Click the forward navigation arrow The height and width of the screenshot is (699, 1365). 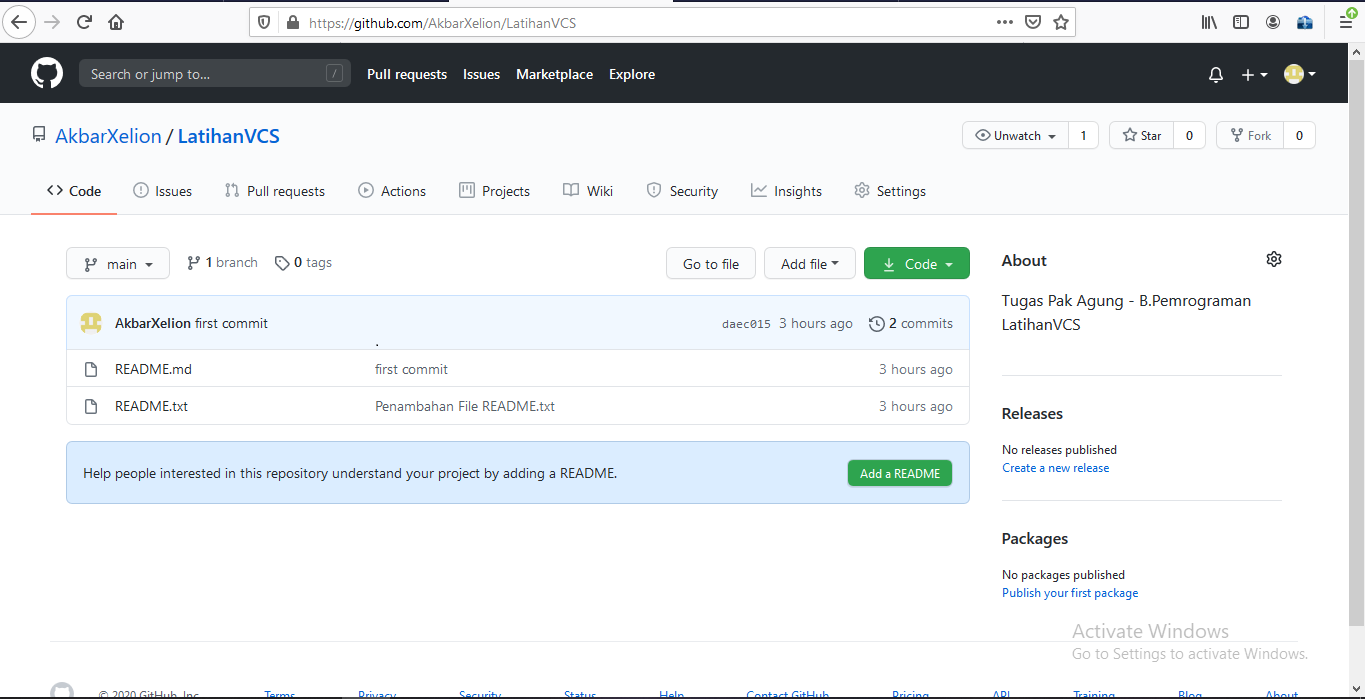(52, 22)
